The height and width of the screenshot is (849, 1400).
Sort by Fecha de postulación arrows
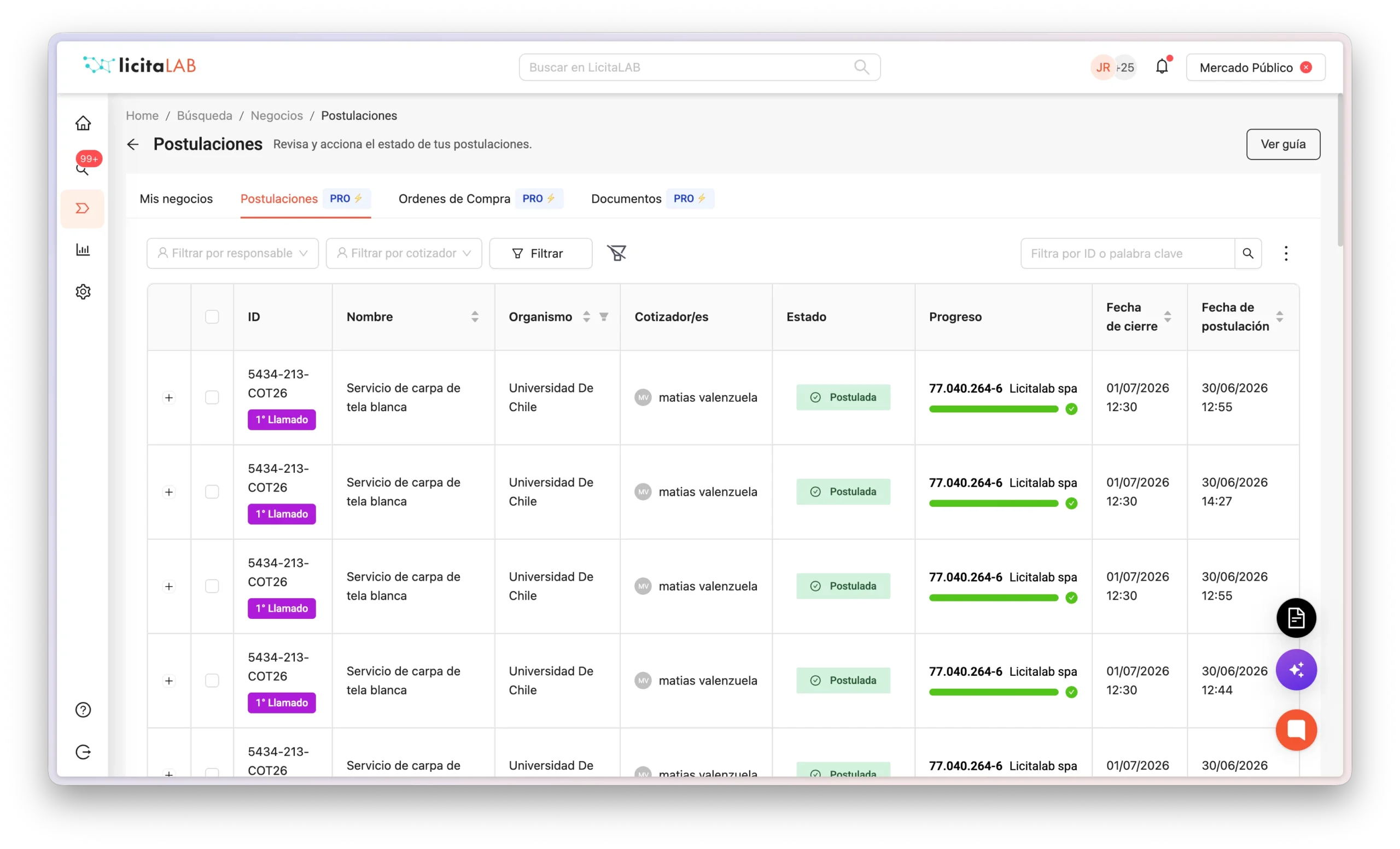pos(1280,317)
